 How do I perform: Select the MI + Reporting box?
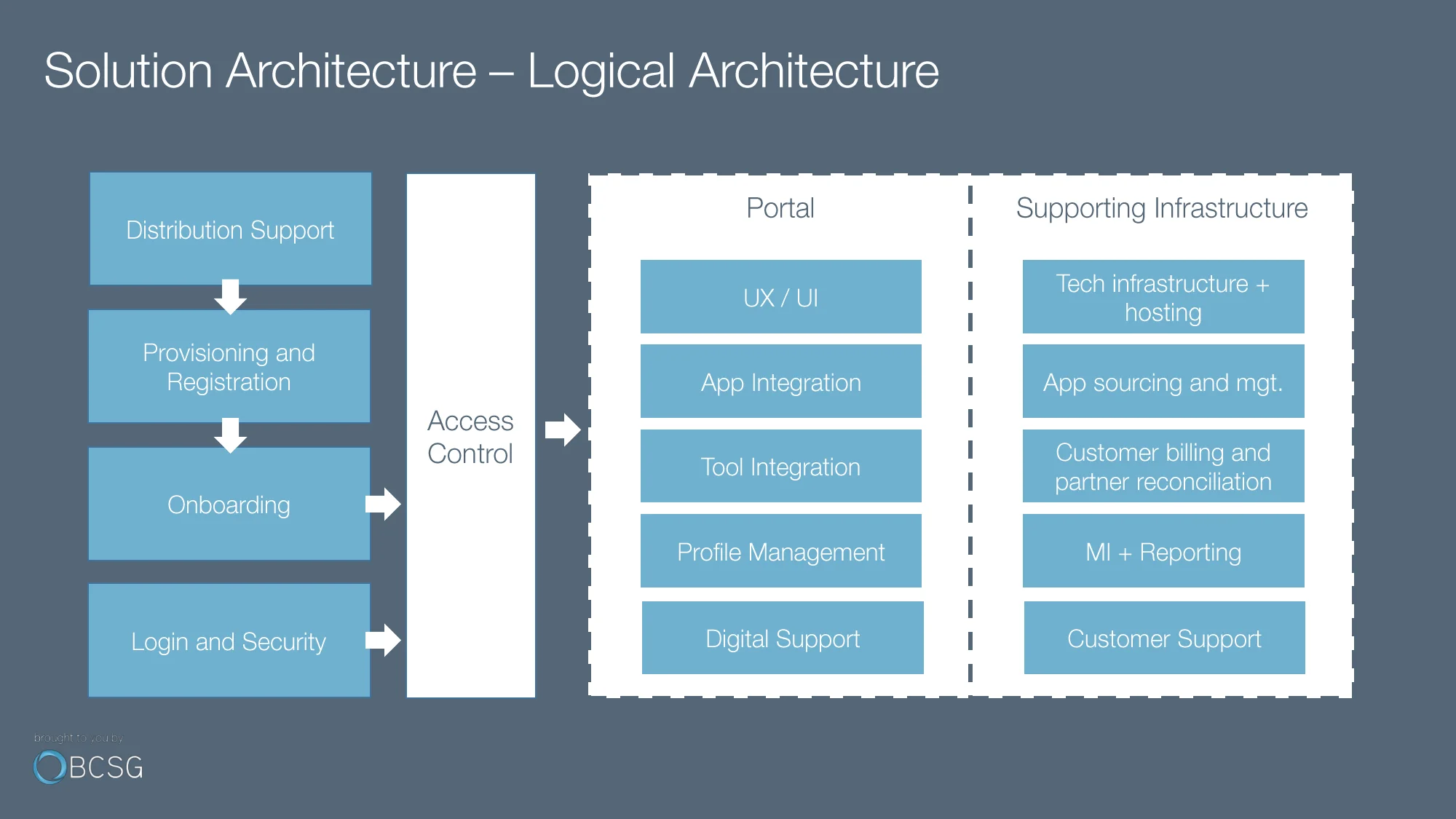point(1163,552)
